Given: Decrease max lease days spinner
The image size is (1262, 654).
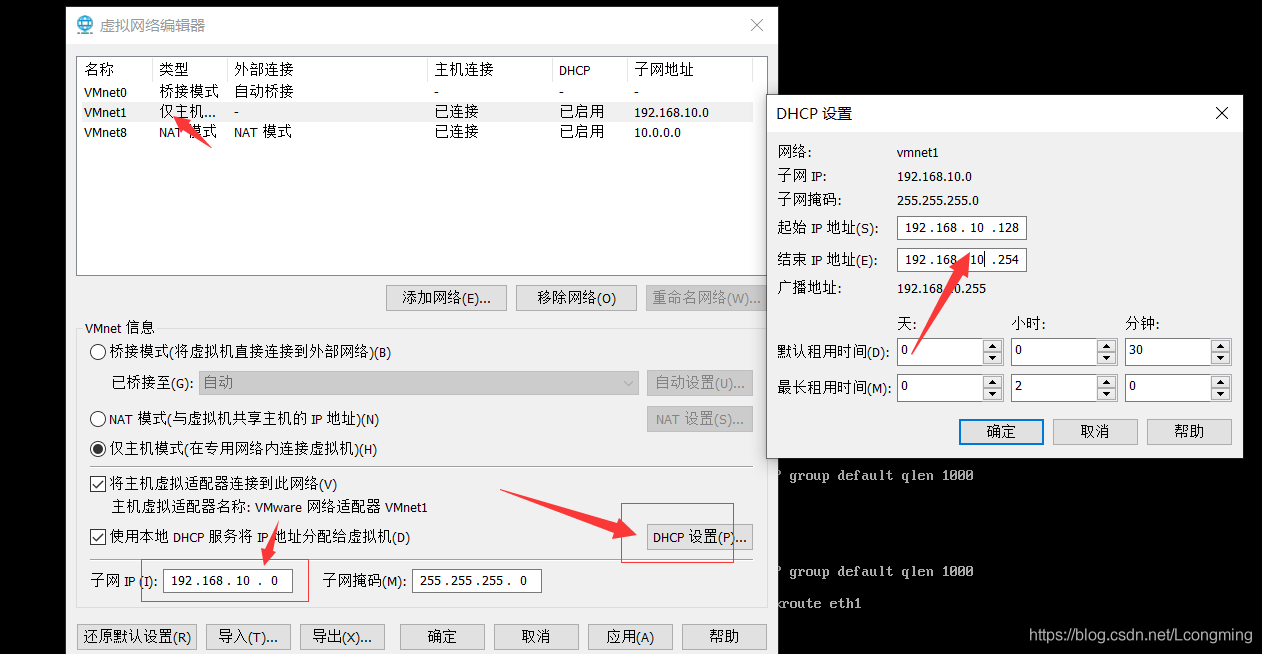Looking at the screenshot, I should (x=992, y=392).
